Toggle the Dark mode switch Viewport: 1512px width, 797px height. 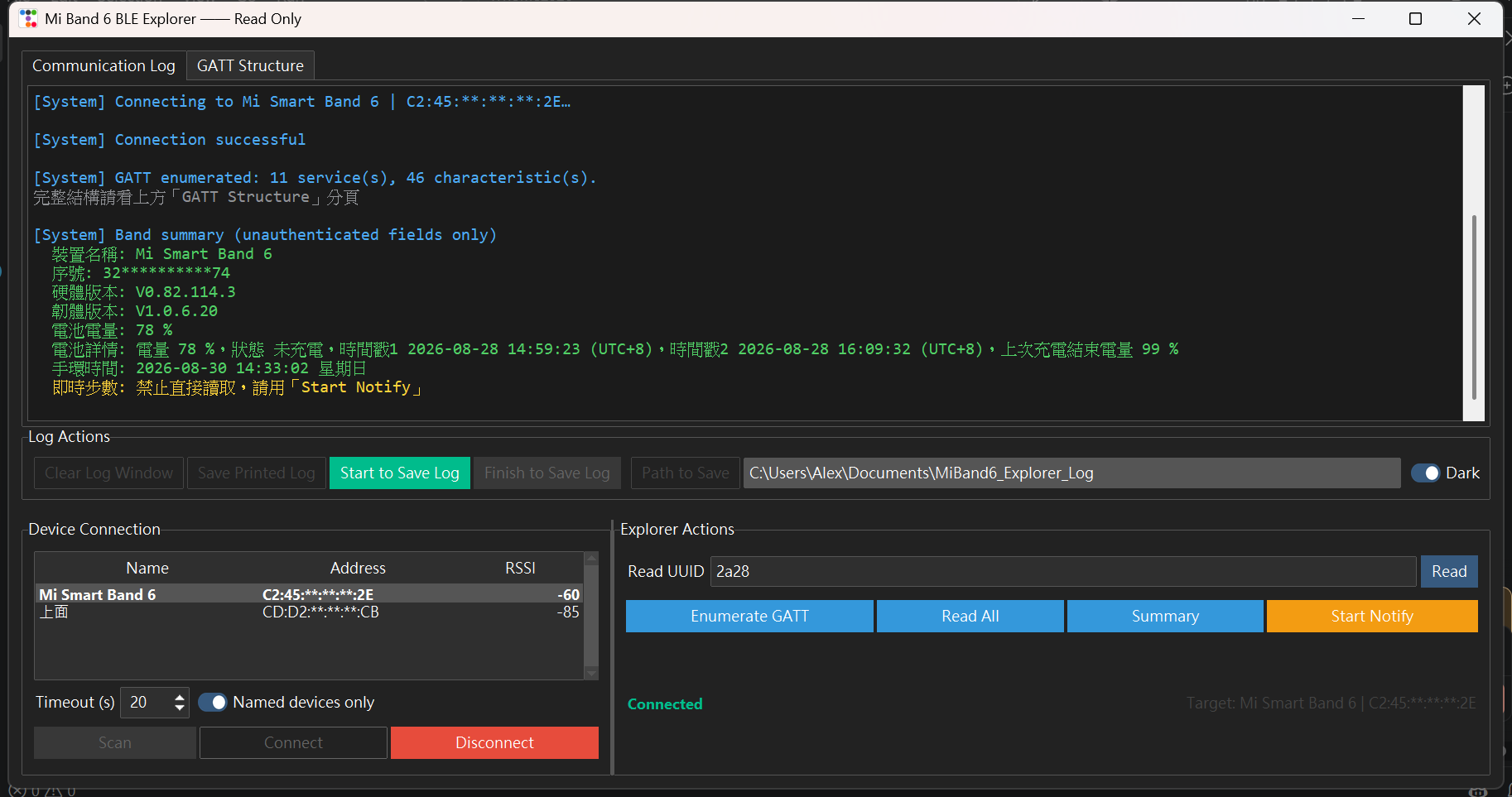click(1426, 473)
